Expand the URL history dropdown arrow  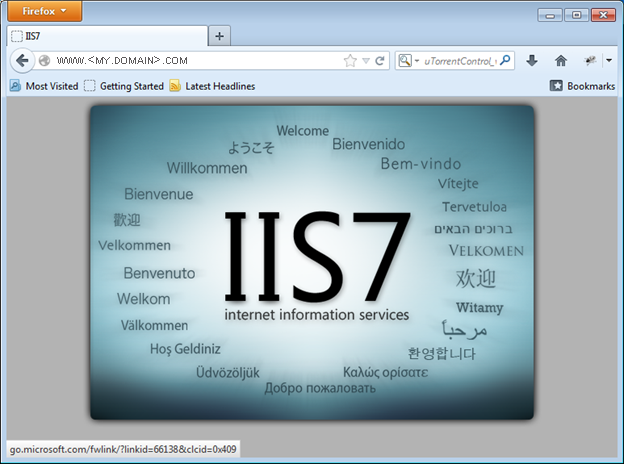[x=366, y=61]
